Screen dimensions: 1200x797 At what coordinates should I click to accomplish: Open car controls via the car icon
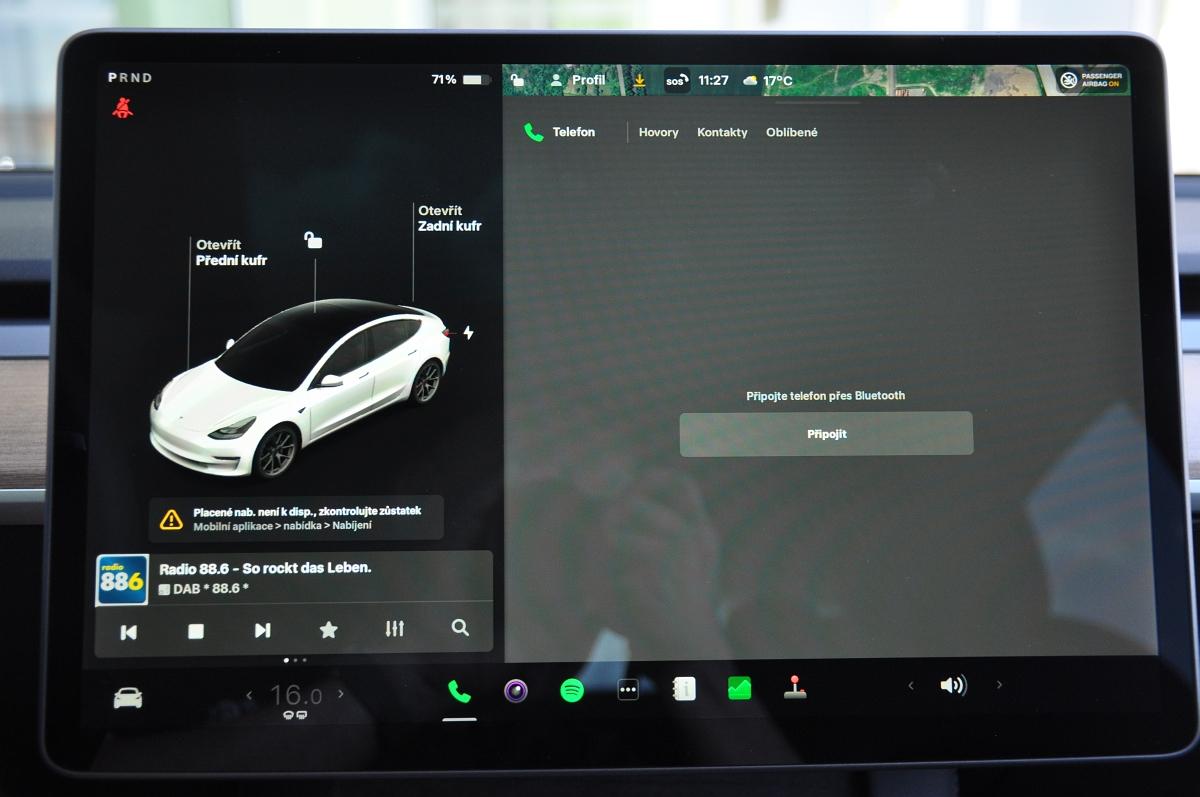coord(128,698)
